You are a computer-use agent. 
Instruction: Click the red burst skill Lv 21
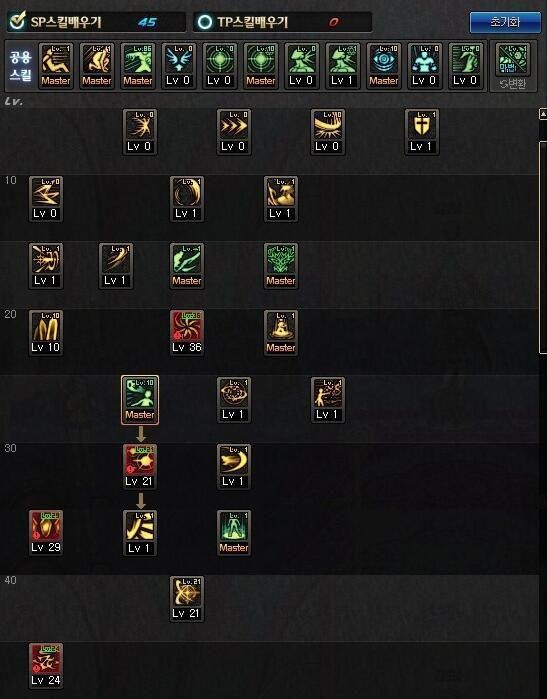click(x=140, y=467)
